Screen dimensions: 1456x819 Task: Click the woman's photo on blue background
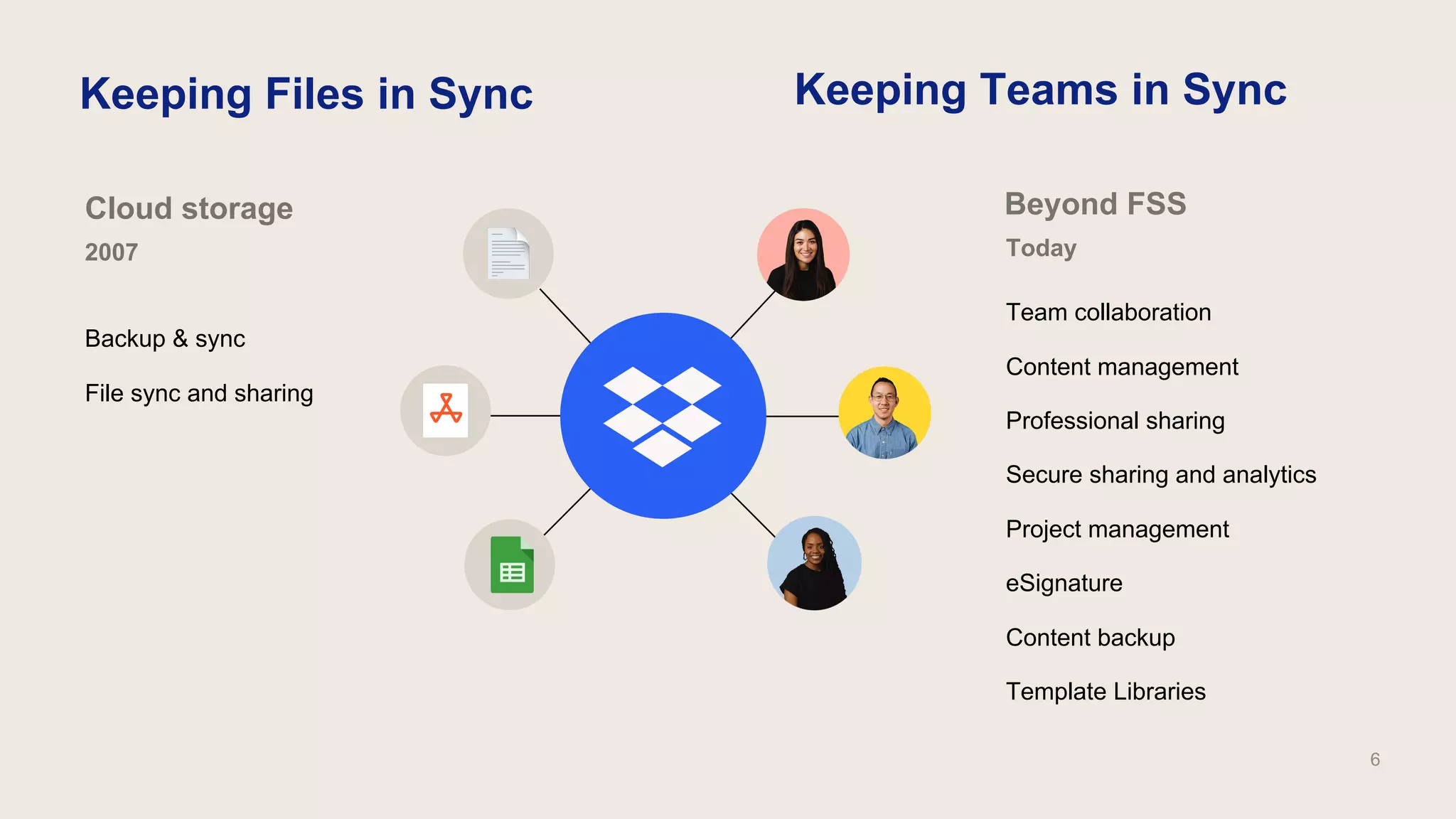tap(814, 563)
